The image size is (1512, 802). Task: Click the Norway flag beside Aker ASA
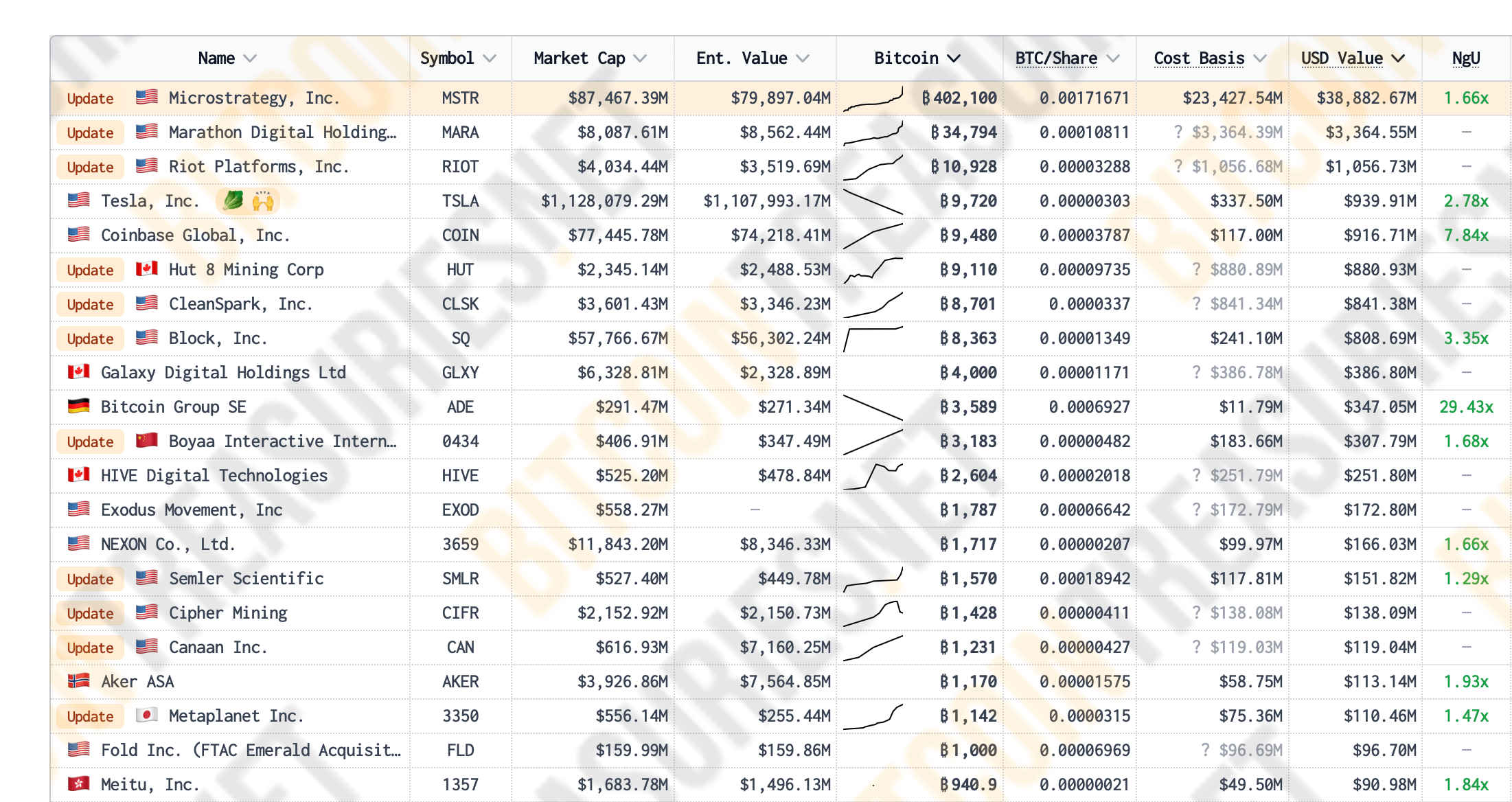pyautogui.click(x=78, y=680)
